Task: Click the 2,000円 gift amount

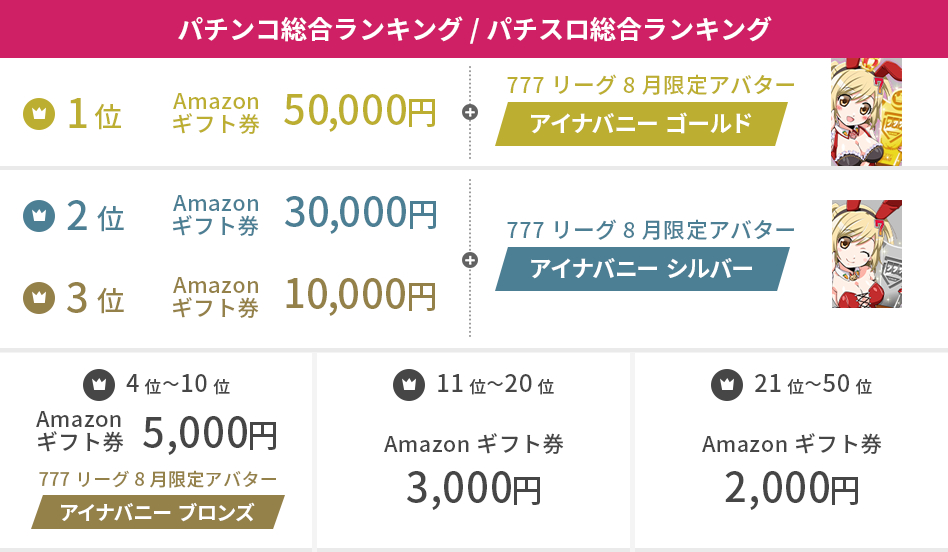Action: point(792,488)
